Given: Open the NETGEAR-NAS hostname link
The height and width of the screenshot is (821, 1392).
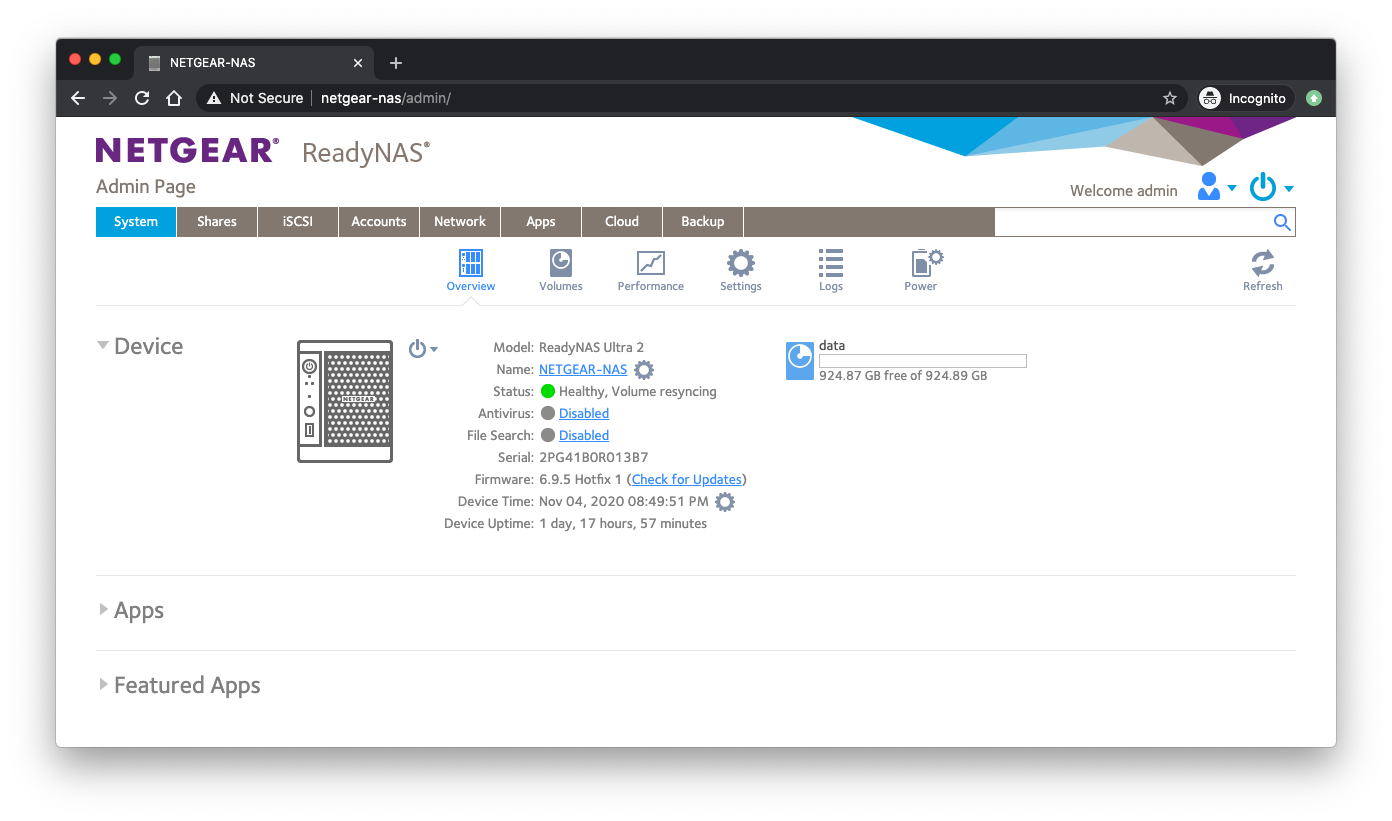Looking at the screenshot, I should (x=583, y=369).
